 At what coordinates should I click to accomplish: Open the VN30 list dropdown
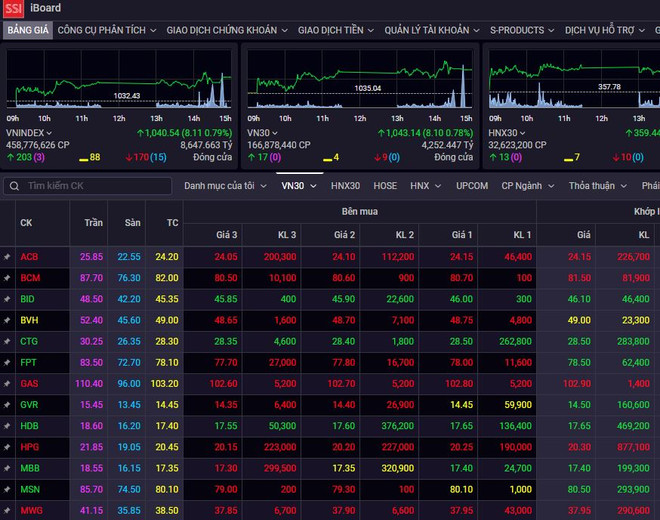pyautogui.click(x=298, y=186)
